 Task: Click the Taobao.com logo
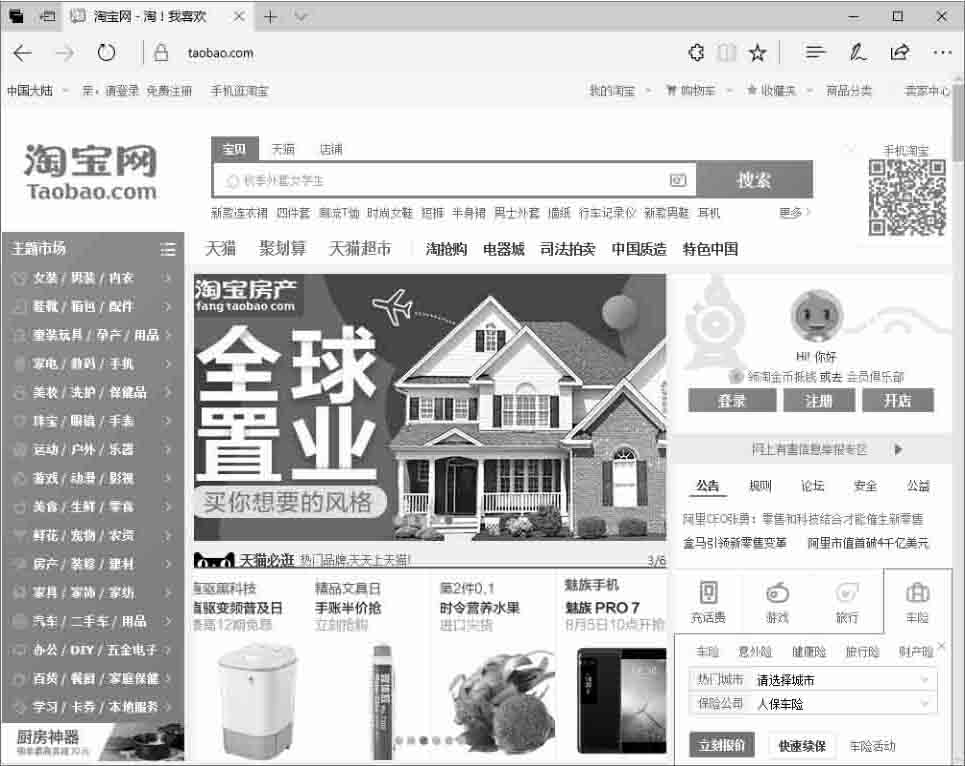click(x=91, y=173)
